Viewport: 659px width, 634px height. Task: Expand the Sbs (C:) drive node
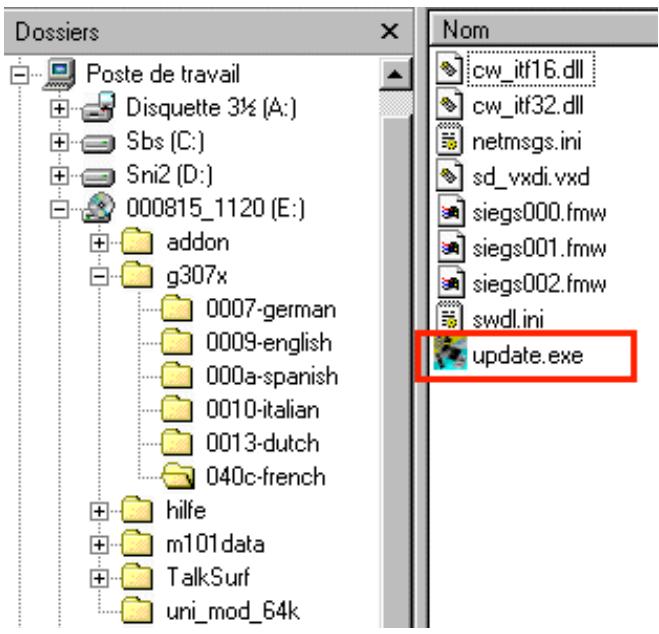[59, 142]
